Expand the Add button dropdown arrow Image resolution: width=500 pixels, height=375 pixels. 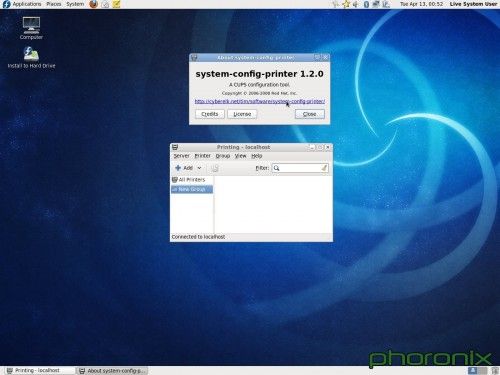[x=199, y=168]
